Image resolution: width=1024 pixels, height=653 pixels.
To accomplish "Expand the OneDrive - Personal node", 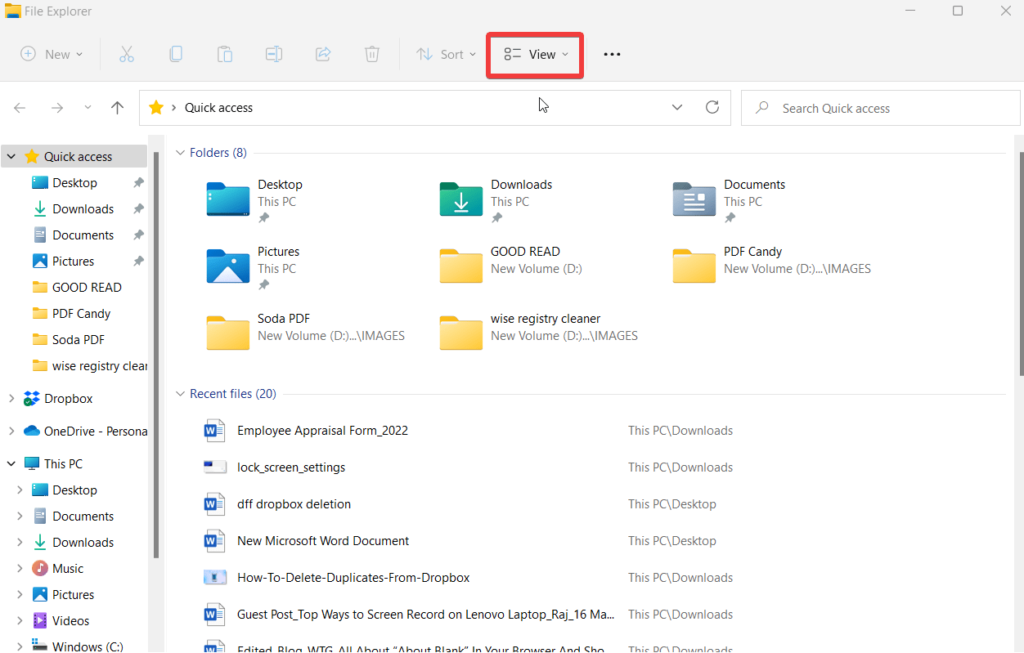I will 11,431.
